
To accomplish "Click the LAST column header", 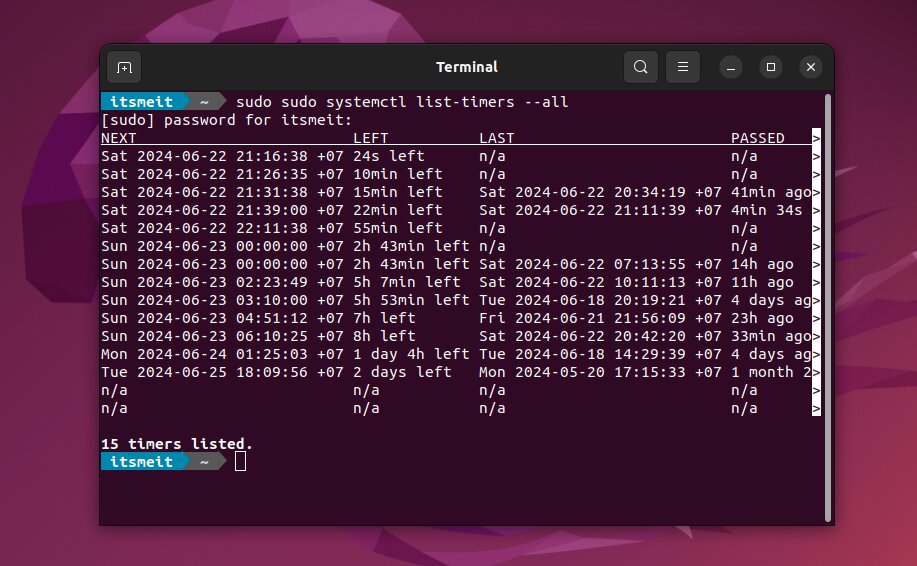I will click(497, 138).
